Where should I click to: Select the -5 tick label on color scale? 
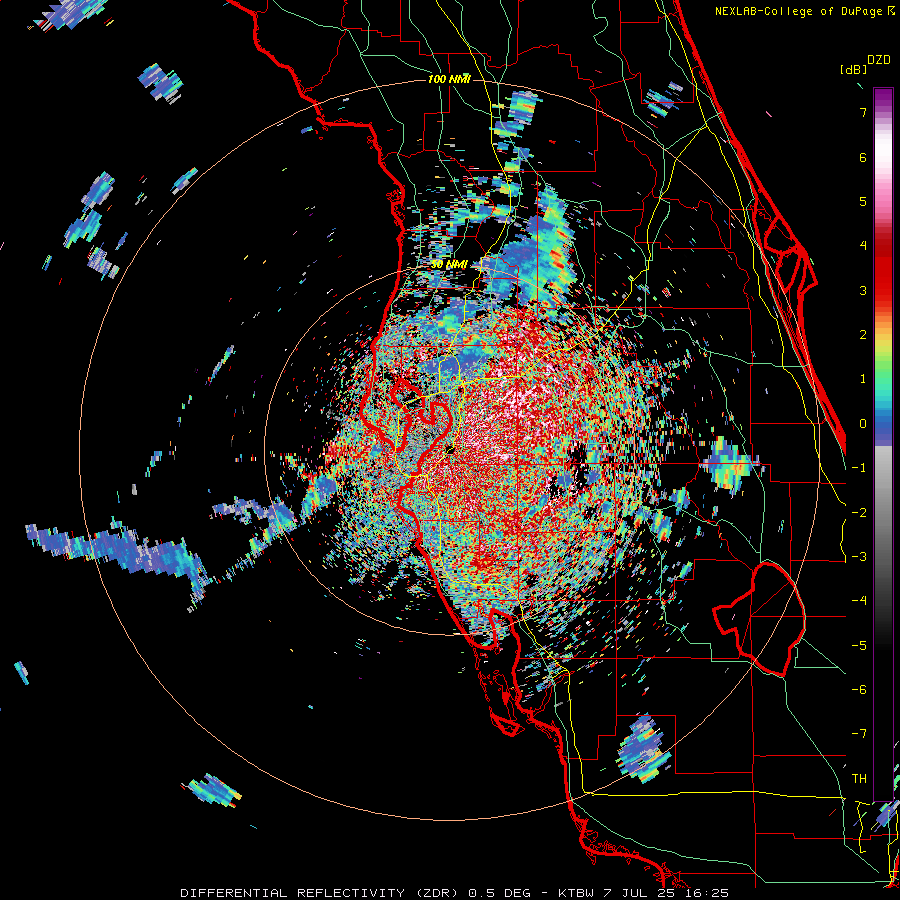tap(859, 645)
